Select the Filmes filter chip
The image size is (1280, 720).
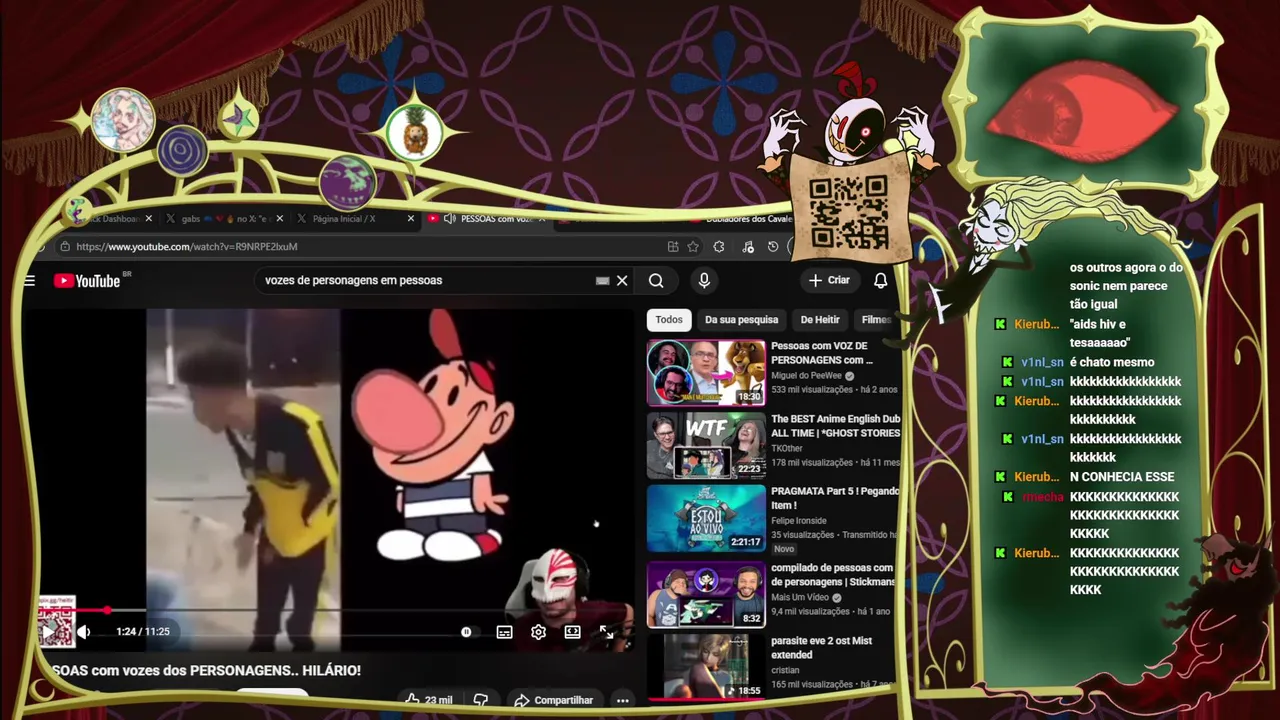(x=876, y=320)
